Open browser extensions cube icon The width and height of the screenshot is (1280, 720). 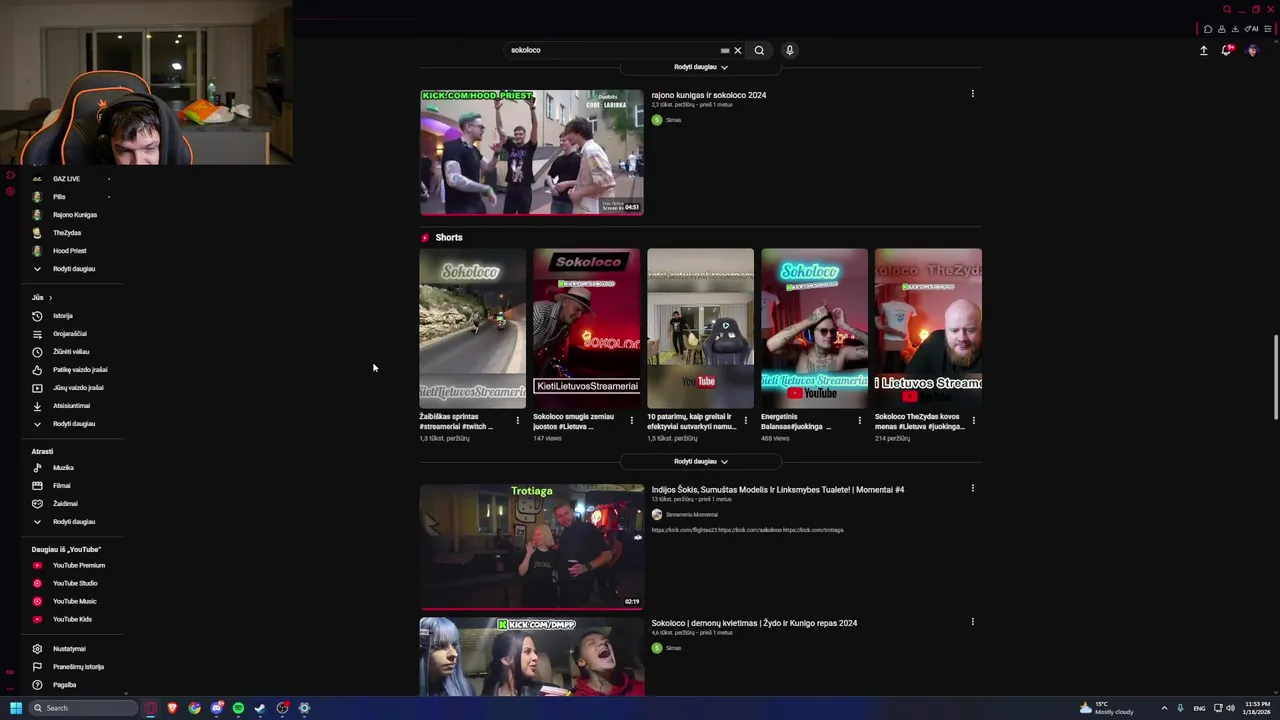point(1208,29)
